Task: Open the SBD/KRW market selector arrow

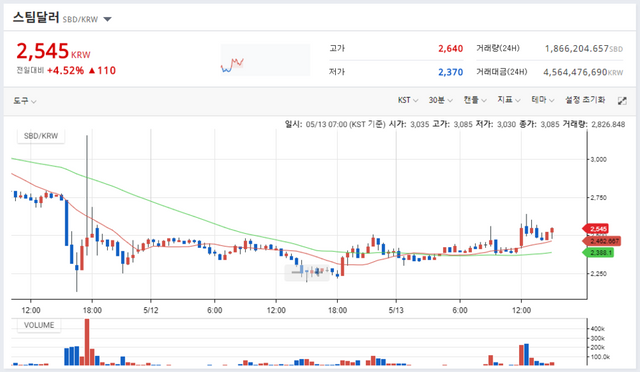Action: (107, 19)
